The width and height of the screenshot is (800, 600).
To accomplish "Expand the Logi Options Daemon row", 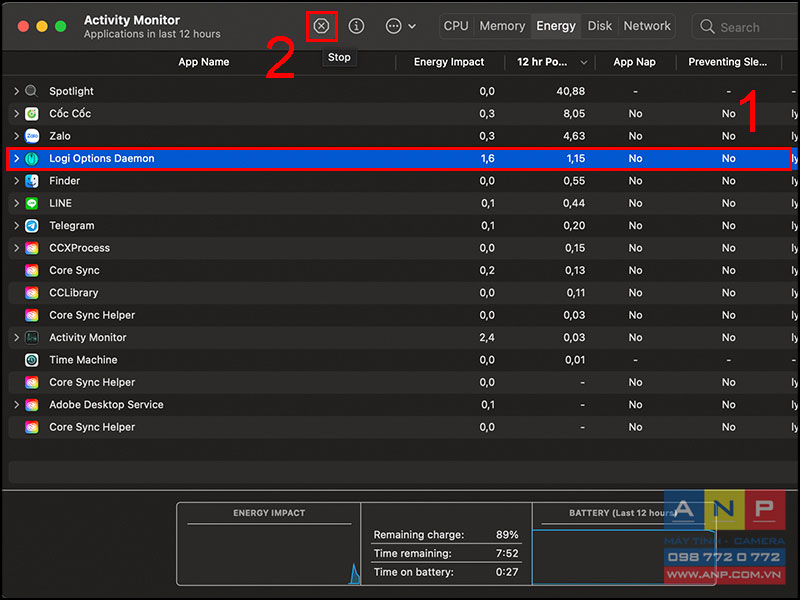I will [16, 159].
